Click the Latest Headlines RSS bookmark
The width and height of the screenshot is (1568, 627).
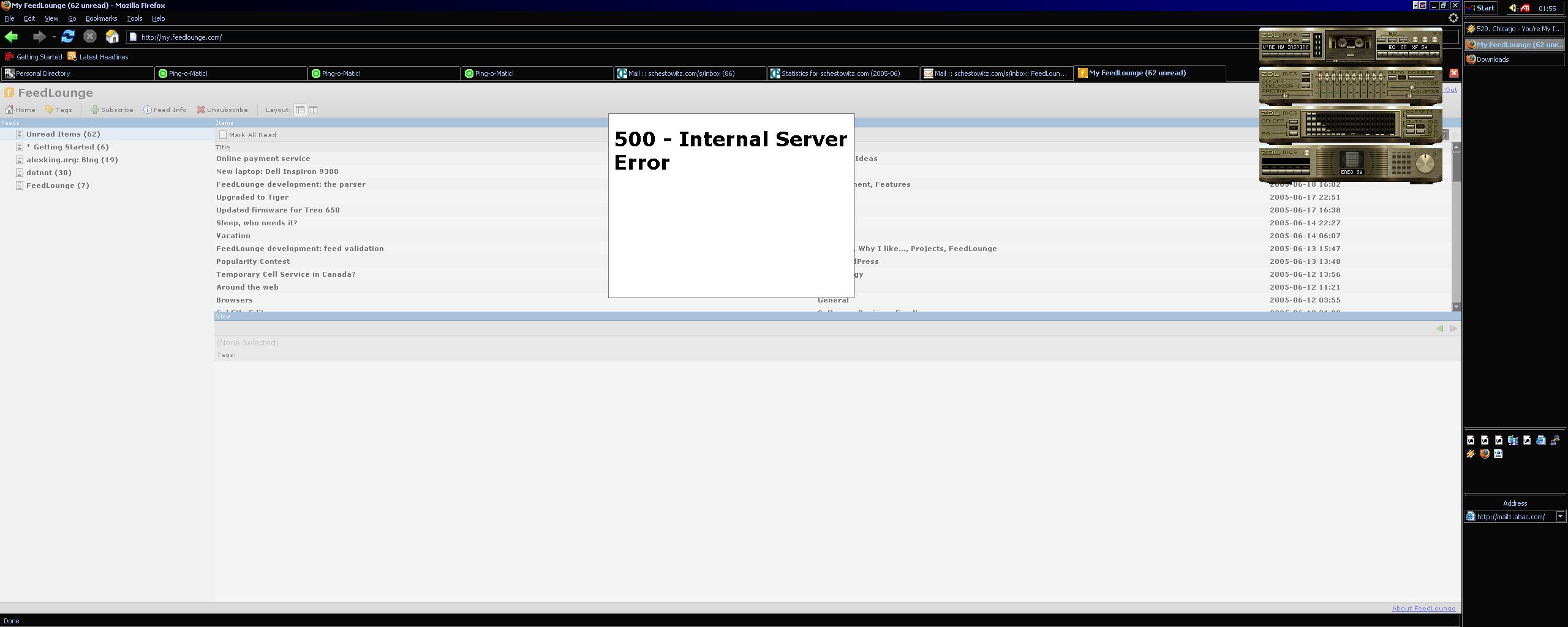point(98,57)
